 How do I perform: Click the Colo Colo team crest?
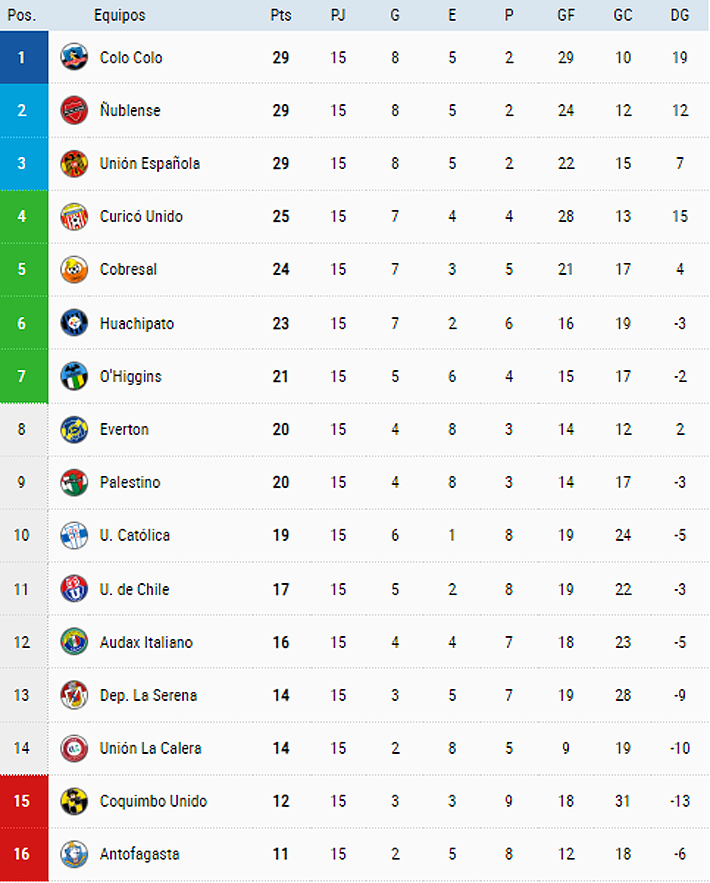tap(74, 57)
